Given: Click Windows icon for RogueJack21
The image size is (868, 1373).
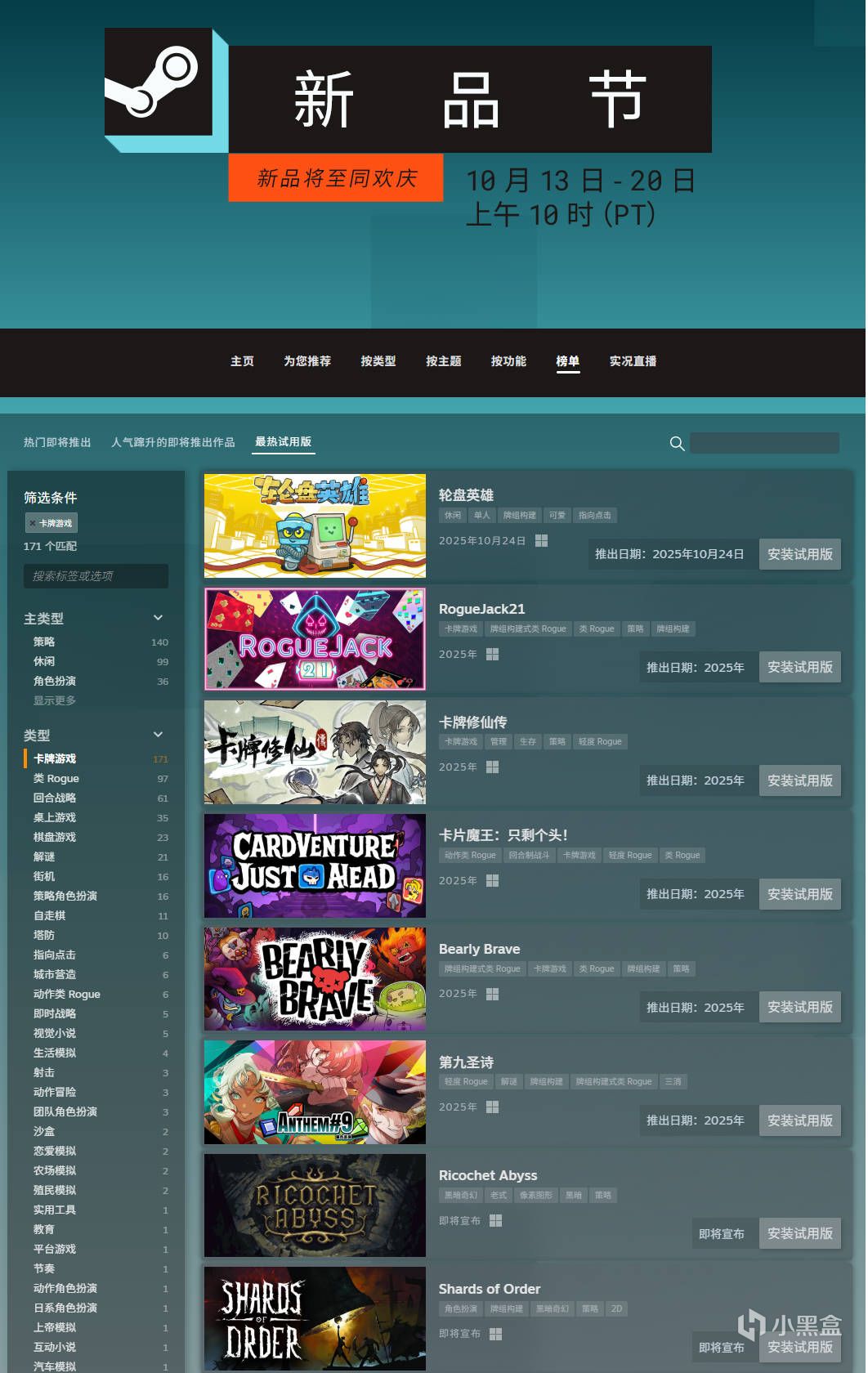Looking at the screenshot, I should 492,654.
